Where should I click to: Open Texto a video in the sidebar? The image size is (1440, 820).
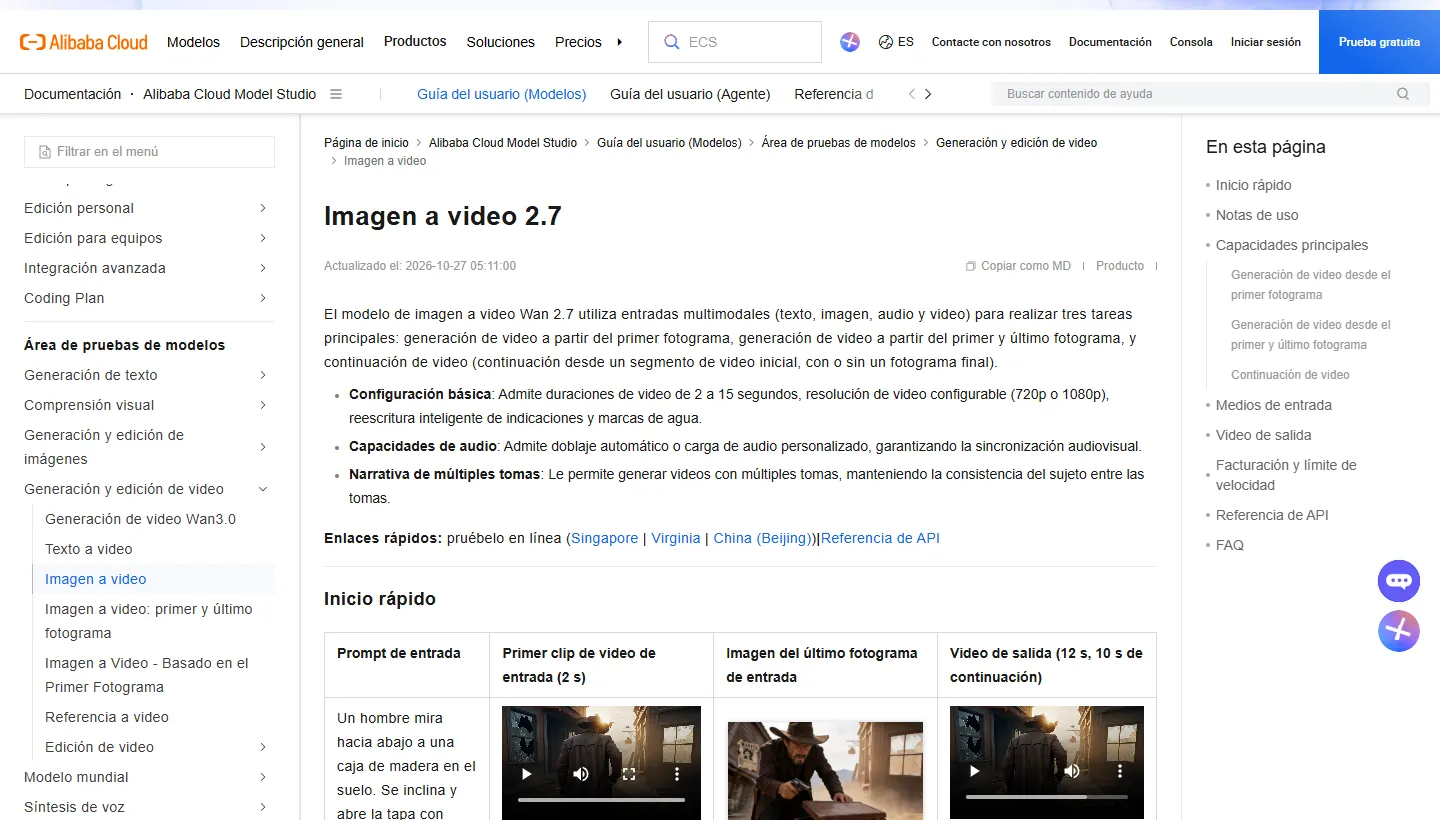coord(89,549)
